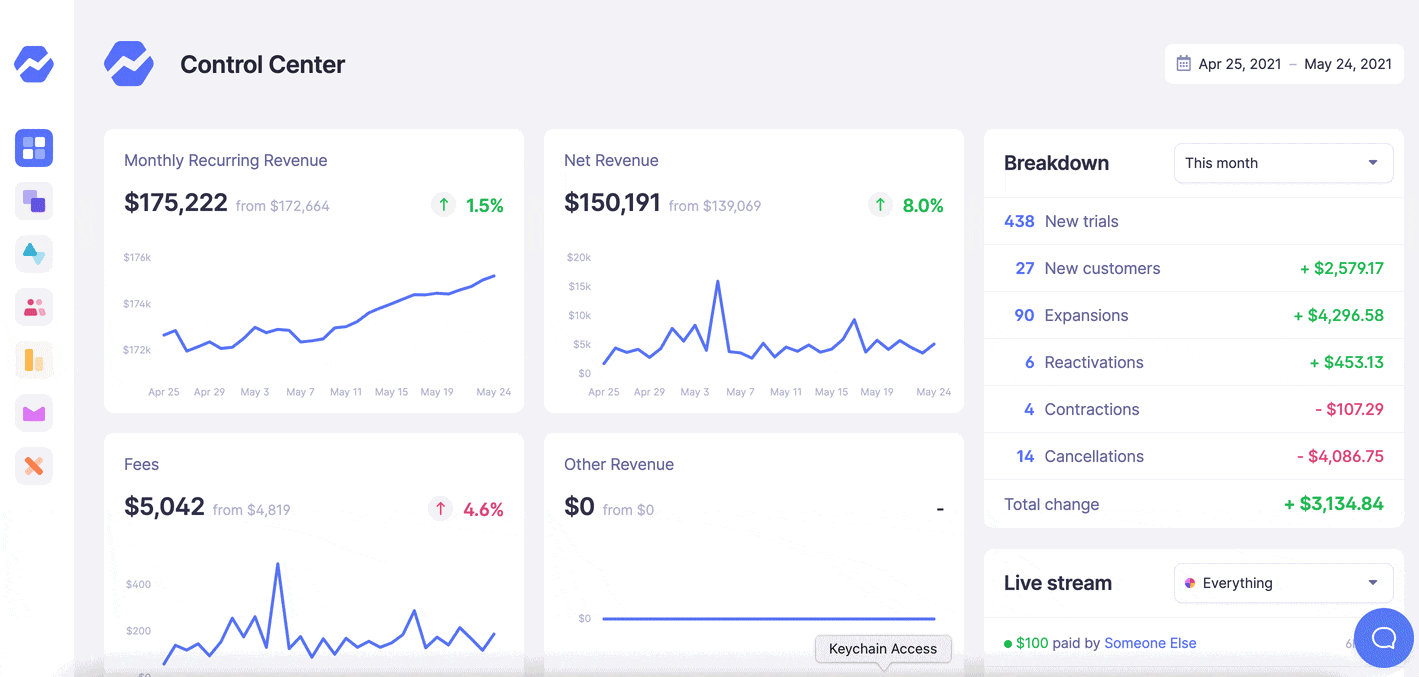Click the Baremetrics logo in the sidebar
The width and height of the screenshot is (1419, 677).
click(34, 65)
